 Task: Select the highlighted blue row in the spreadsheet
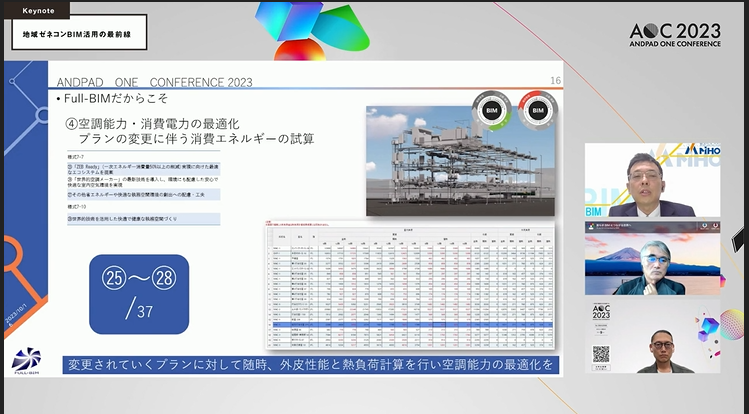[410, 324]
